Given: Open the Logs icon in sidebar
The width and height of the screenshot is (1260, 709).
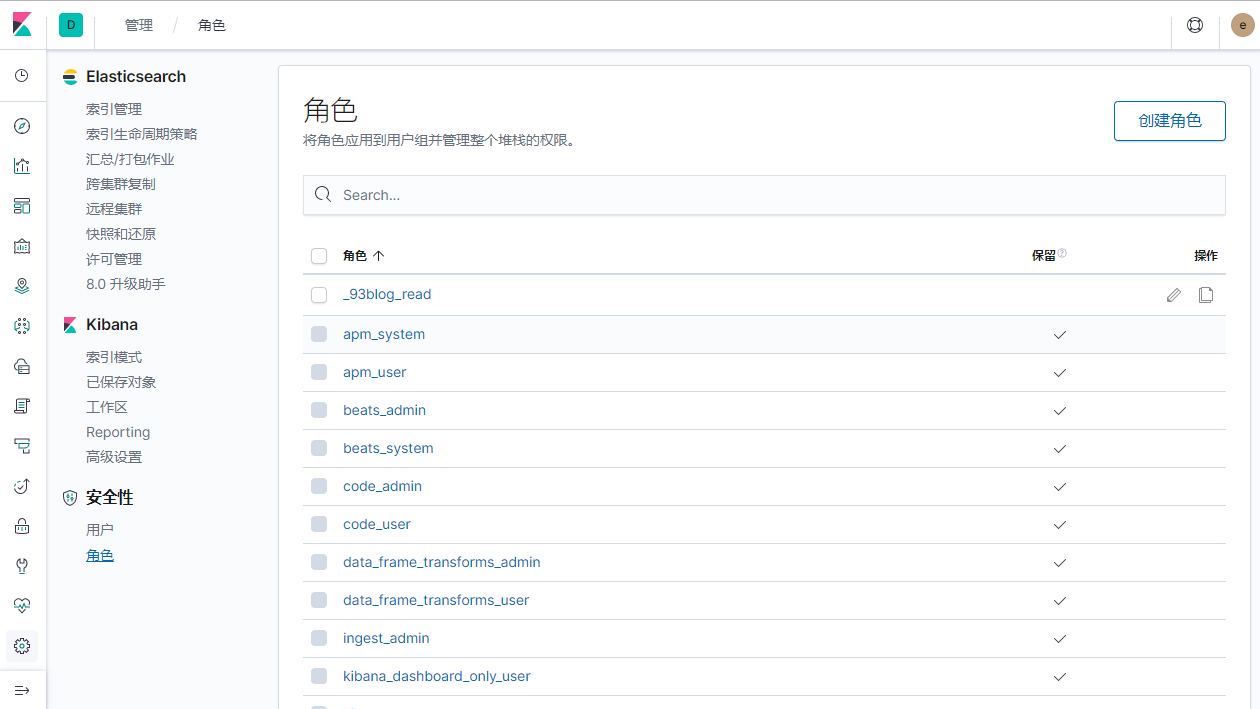Looking at the screenshot, I should click(x=22, y=406).
